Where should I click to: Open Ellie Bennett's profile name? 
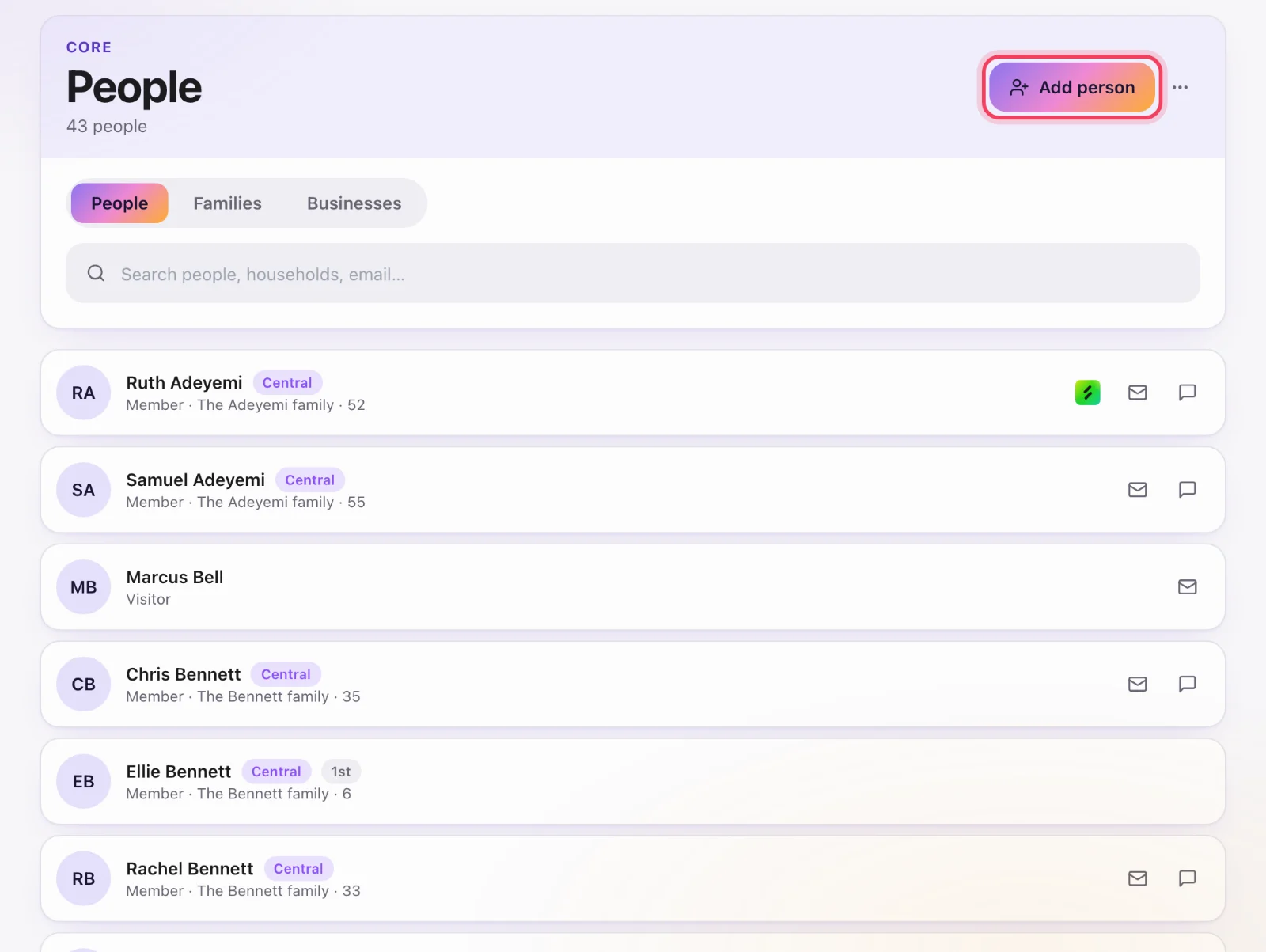(x=179, y=772)
